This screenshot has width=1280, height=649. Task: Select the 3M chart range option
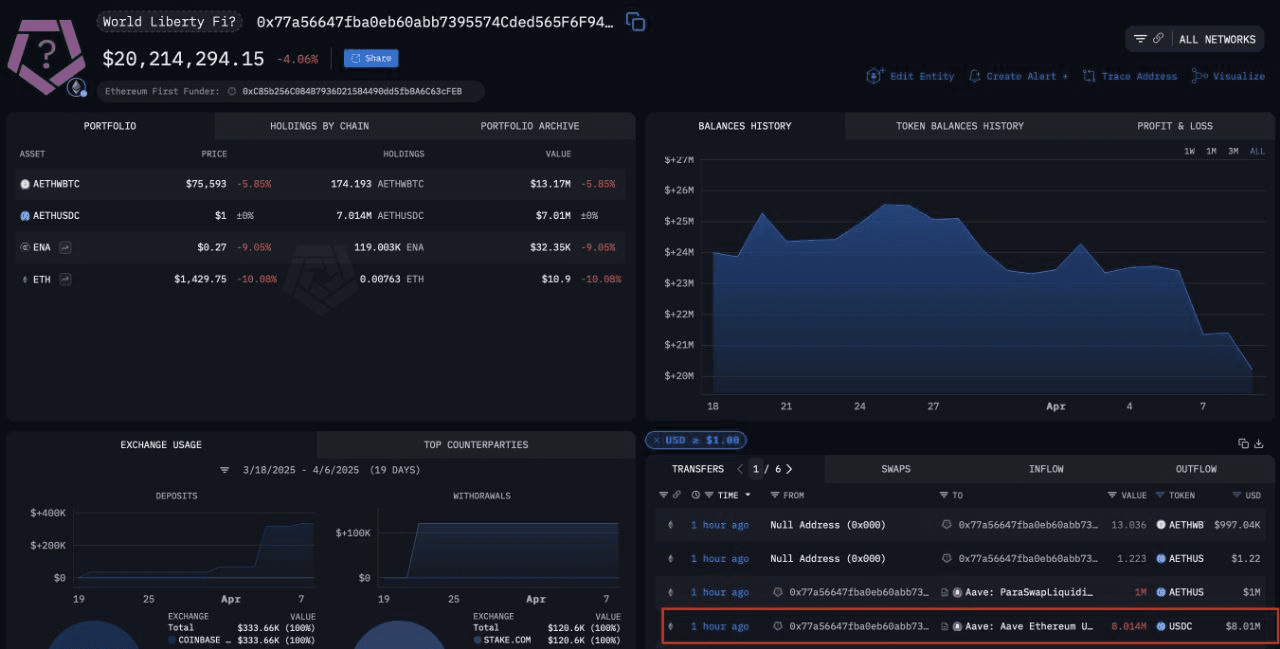(1233, 151)
